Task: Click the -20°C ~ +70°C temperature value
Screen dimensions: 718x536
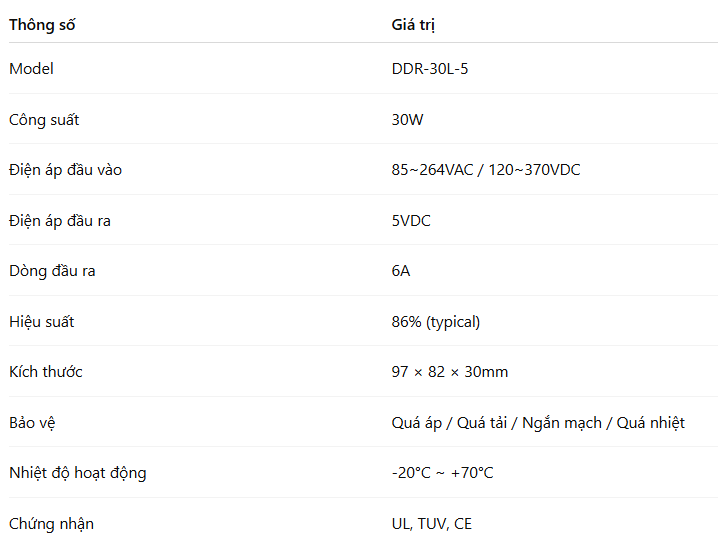Action: click(443, 473)
